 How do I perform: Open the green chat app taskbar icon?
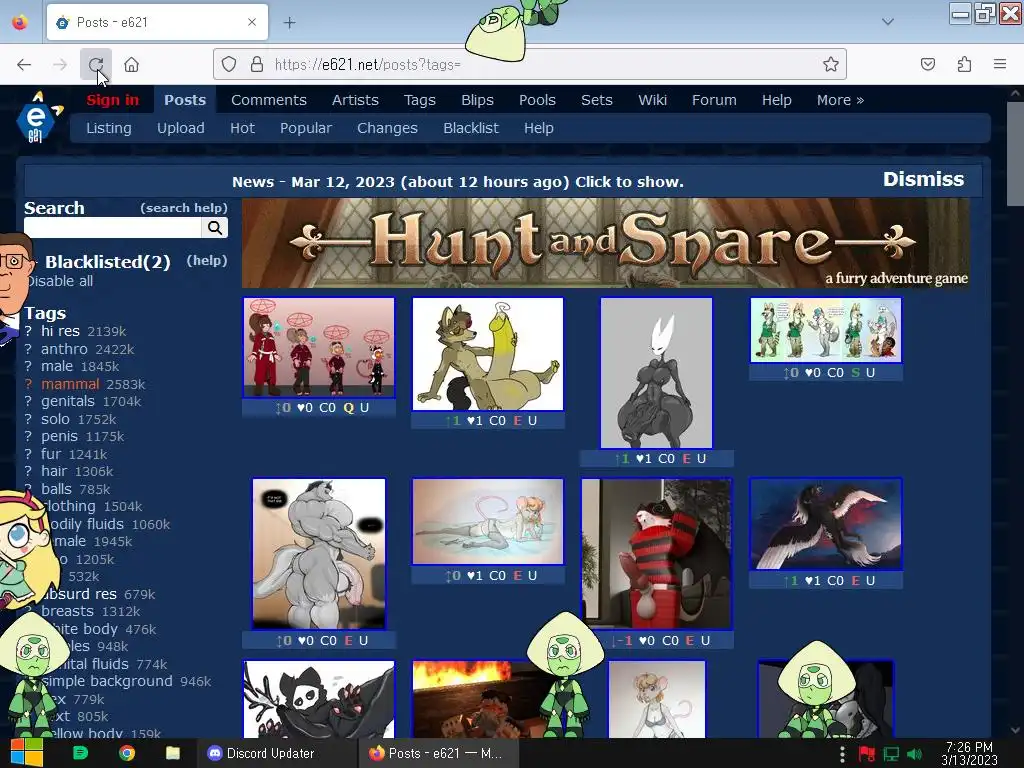tap(80, 753)
